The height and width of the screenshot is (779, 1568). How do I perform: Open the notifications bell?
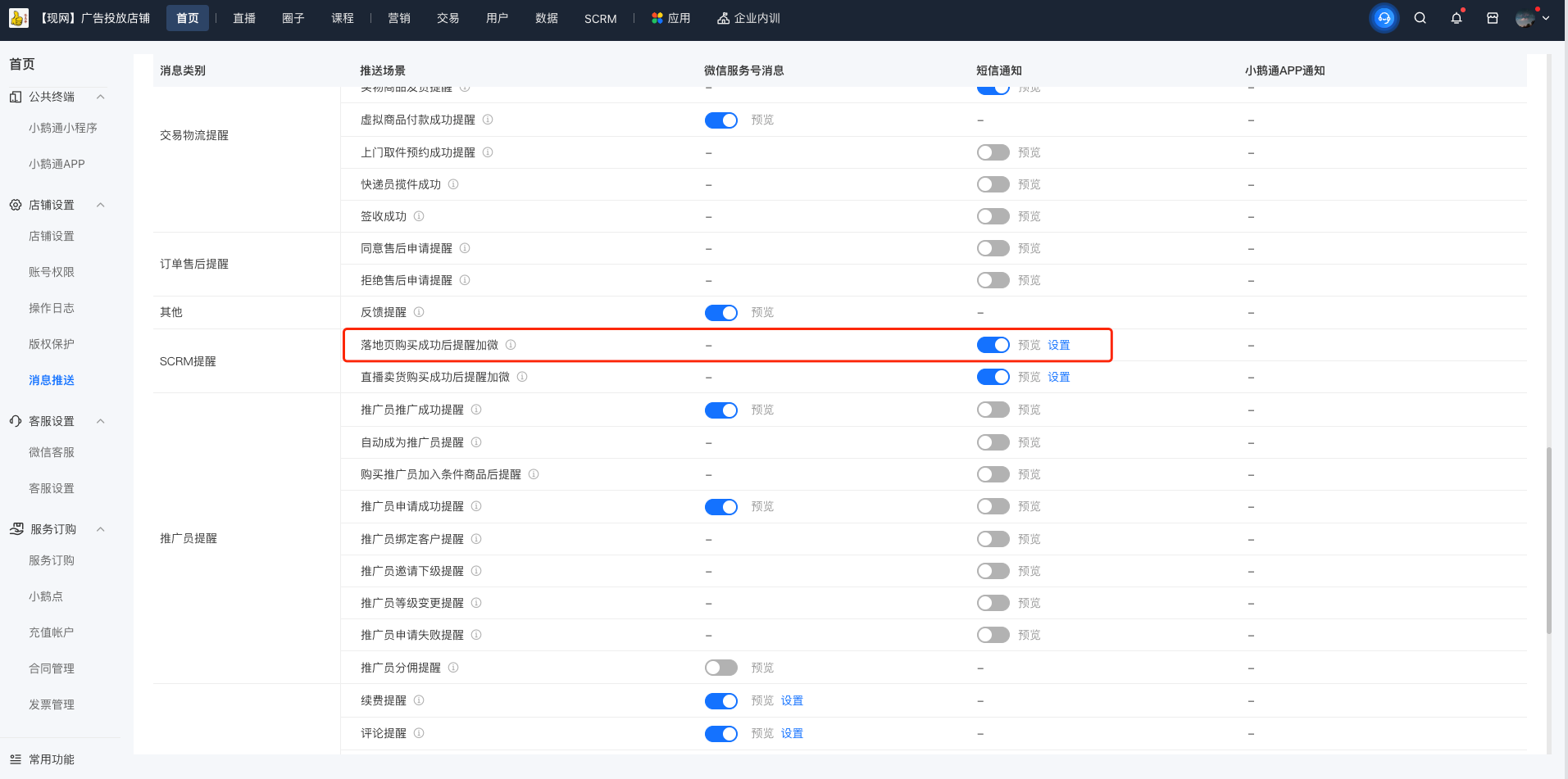[x=1457, y=18]
